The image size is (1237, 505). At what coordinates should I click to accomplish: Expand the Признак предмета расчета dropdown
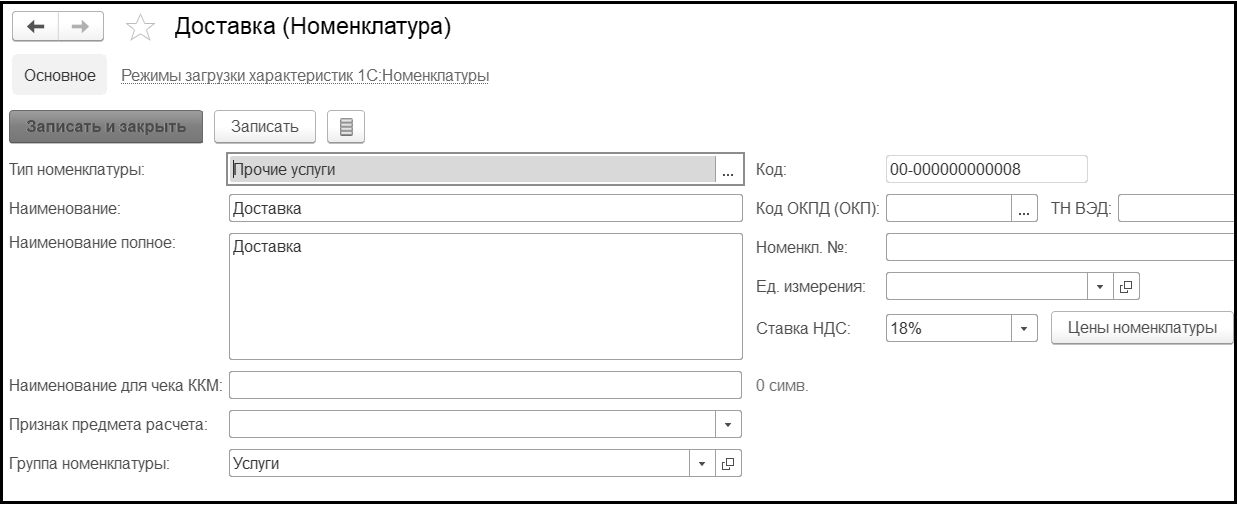click(728, 424)
